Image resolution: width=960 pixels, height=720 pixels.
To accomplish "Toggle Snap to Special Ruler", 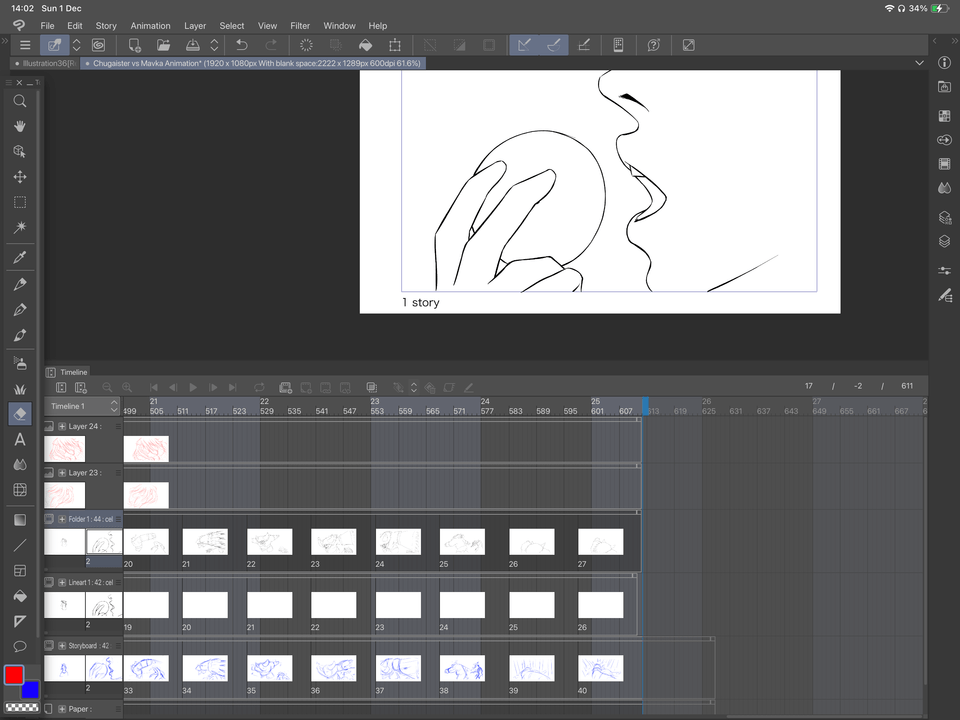I will coord(553,45).
